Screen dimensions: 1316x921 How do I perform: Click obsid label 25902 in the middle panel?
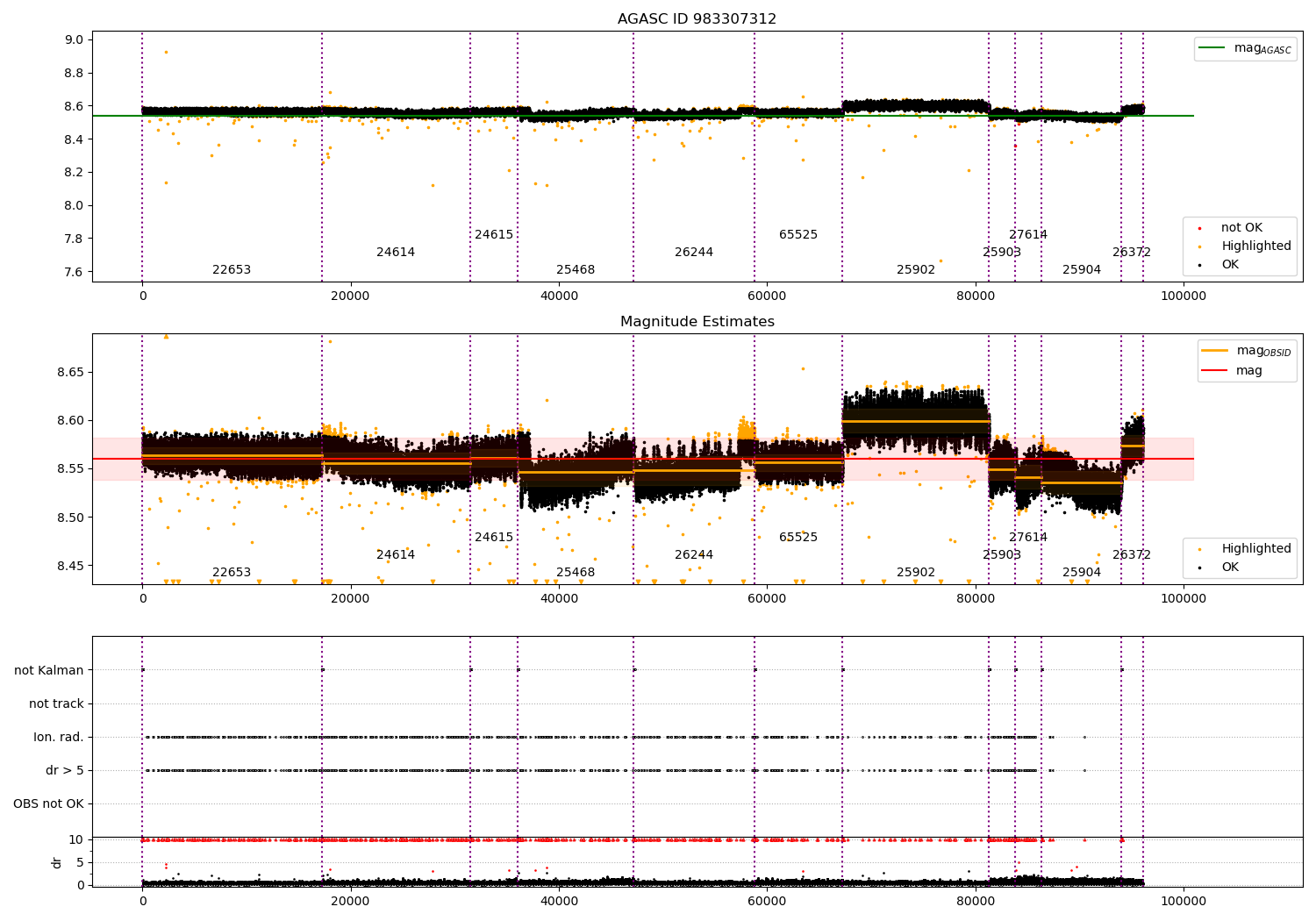tap(916, 573)
